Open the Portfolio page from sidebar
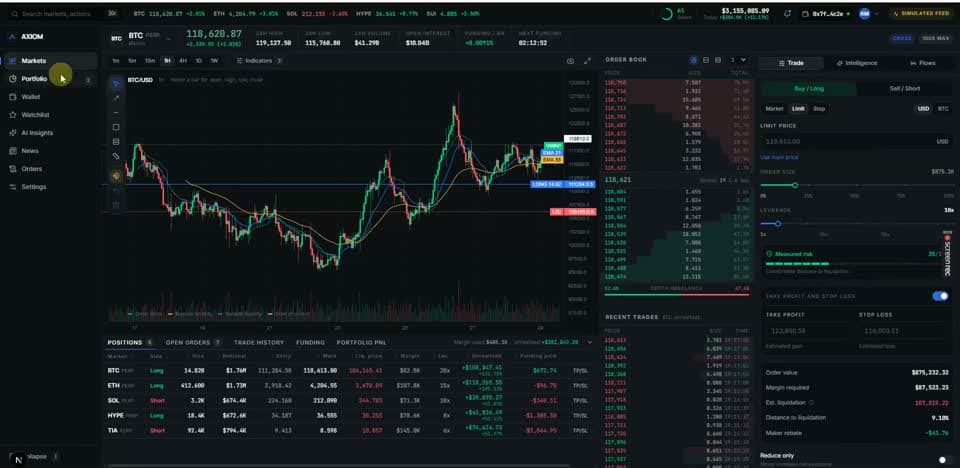This screenshot has height=468, width=960. coord(49,79)
